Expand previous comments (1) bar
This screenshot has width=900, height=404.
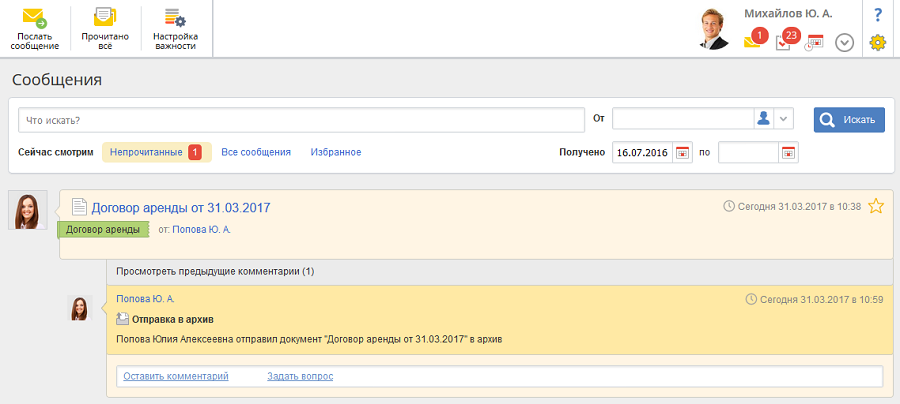click(215, 271)
